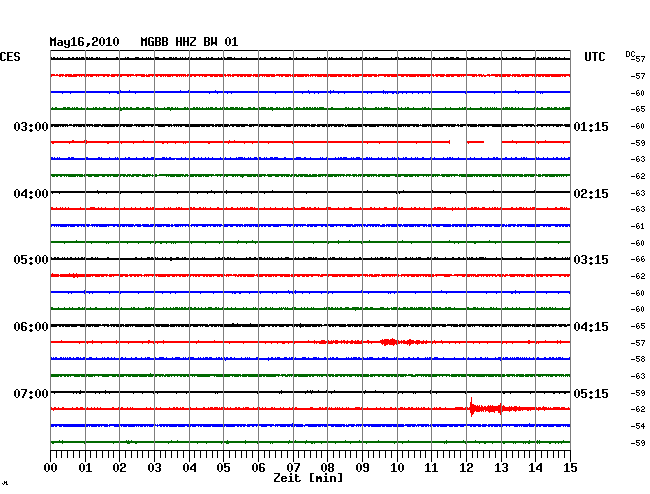Screen dimensions: 650x494
Task: Click the 02:15 UTC time label
Action: coord(591,194)
